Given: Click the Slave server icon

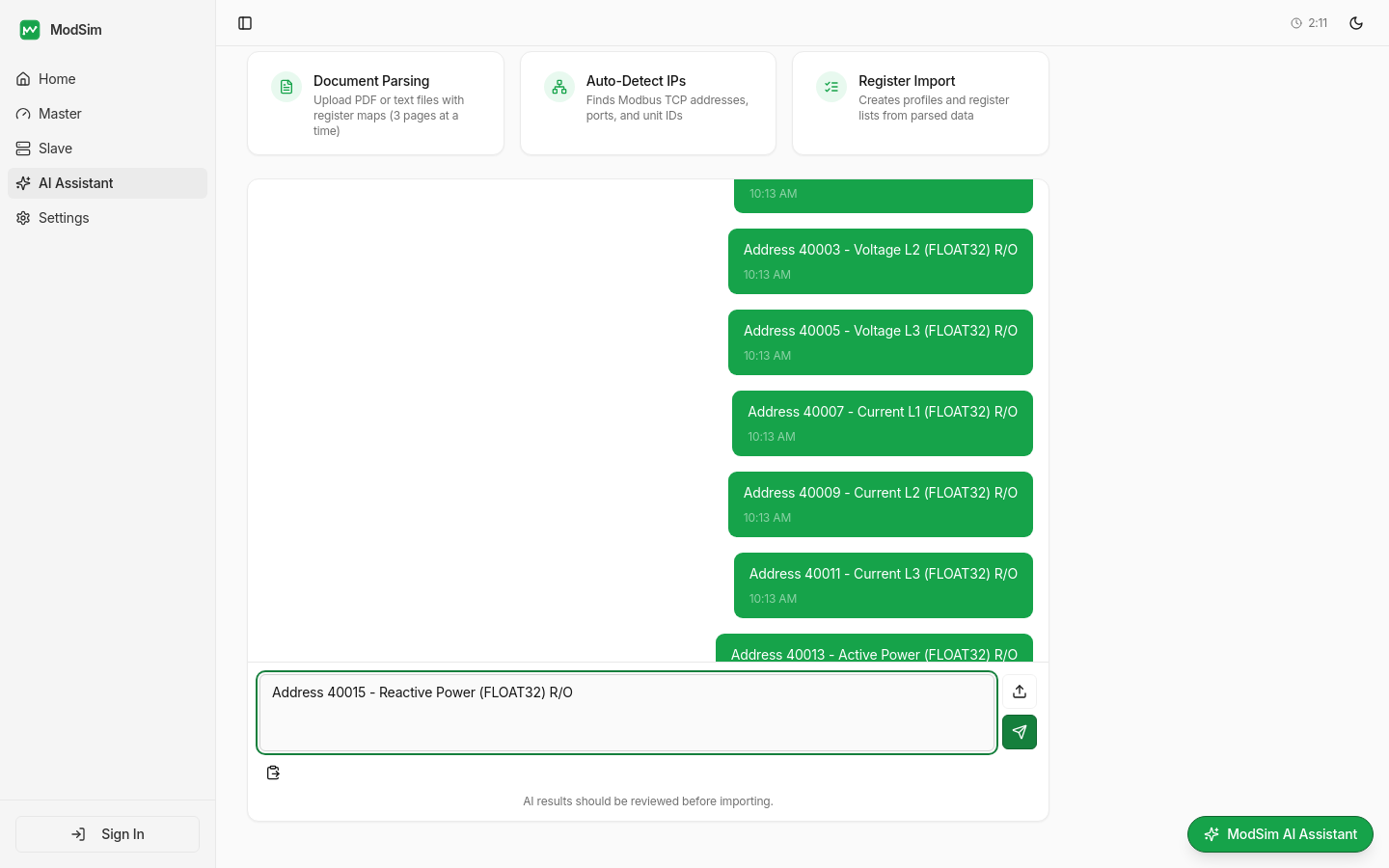Looking at the screenshot, I should point(23,149).
